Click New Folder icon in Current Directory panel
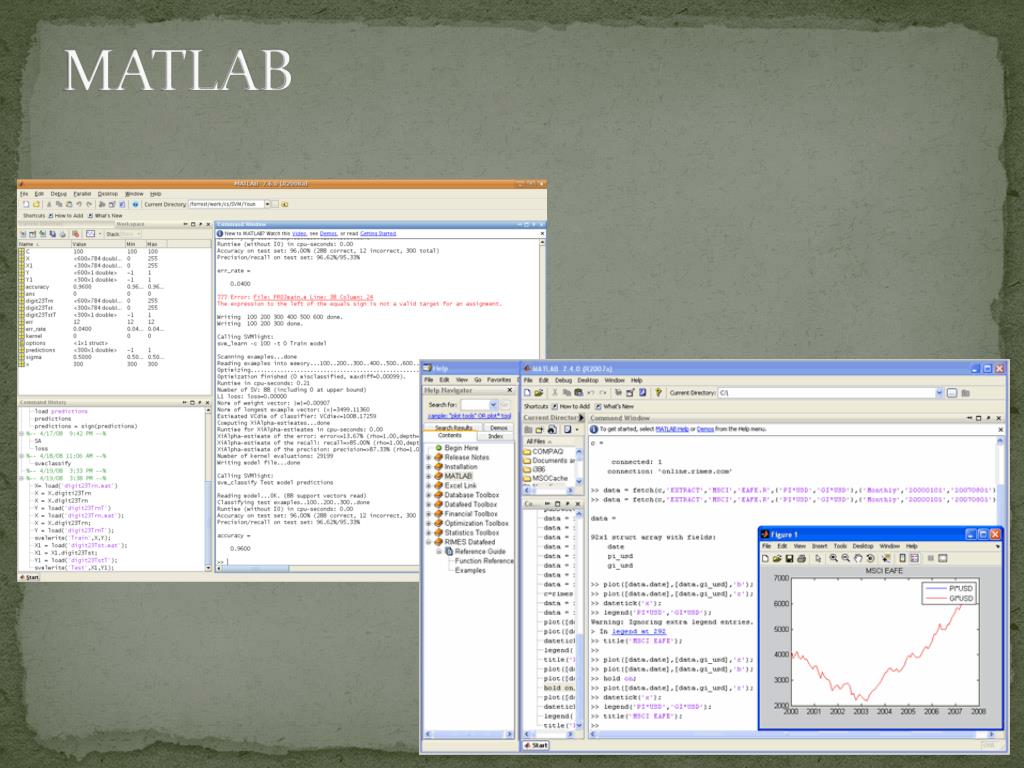This screenshot has height=768, width=1024. 539,429
